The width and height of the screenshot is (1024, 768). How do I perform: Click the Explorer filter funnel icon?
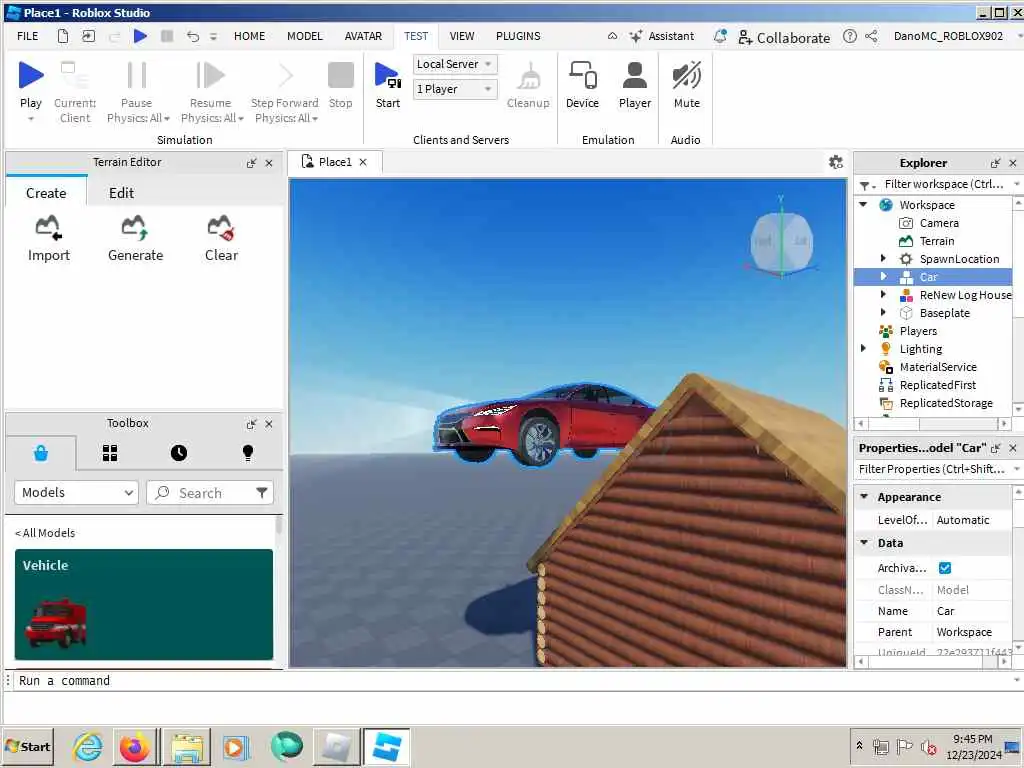pyautogui.click(x=864, y=185)
